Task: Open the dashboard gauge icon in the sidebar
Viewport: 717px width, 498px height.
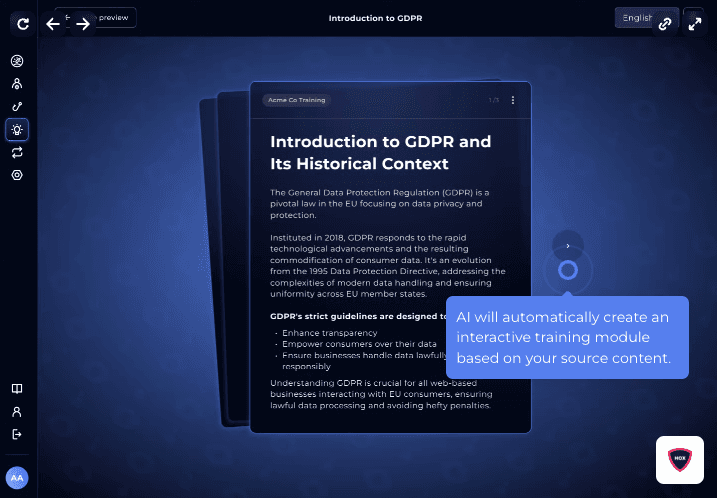Action: 17,62
